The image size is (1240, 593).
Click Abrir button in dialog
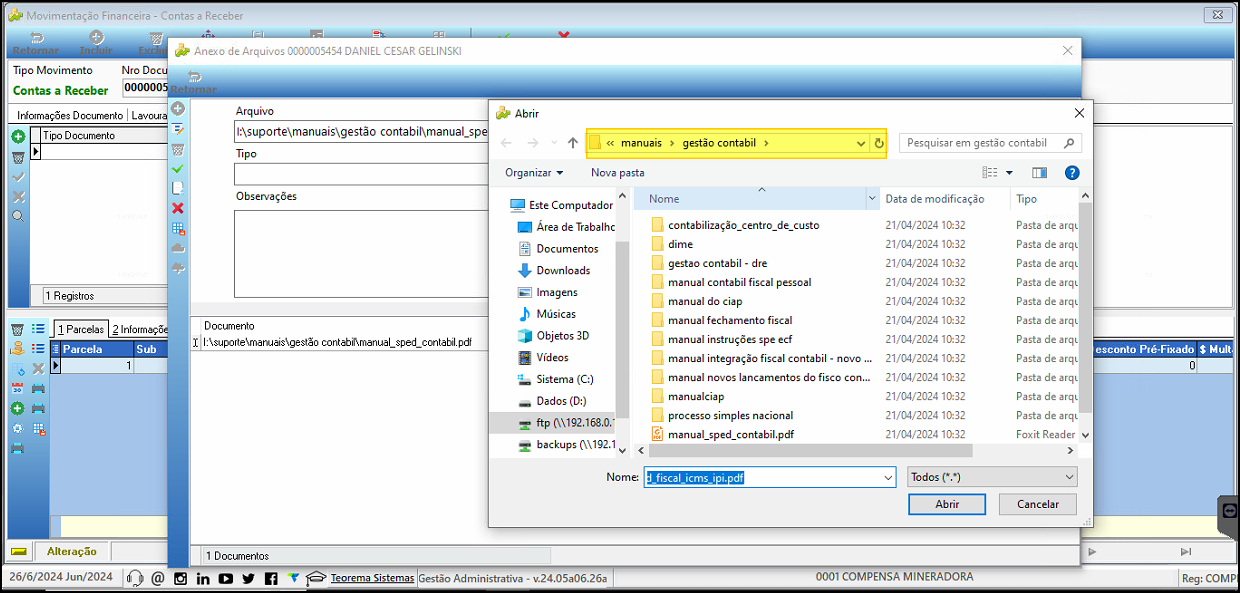(x=947, y=504)
